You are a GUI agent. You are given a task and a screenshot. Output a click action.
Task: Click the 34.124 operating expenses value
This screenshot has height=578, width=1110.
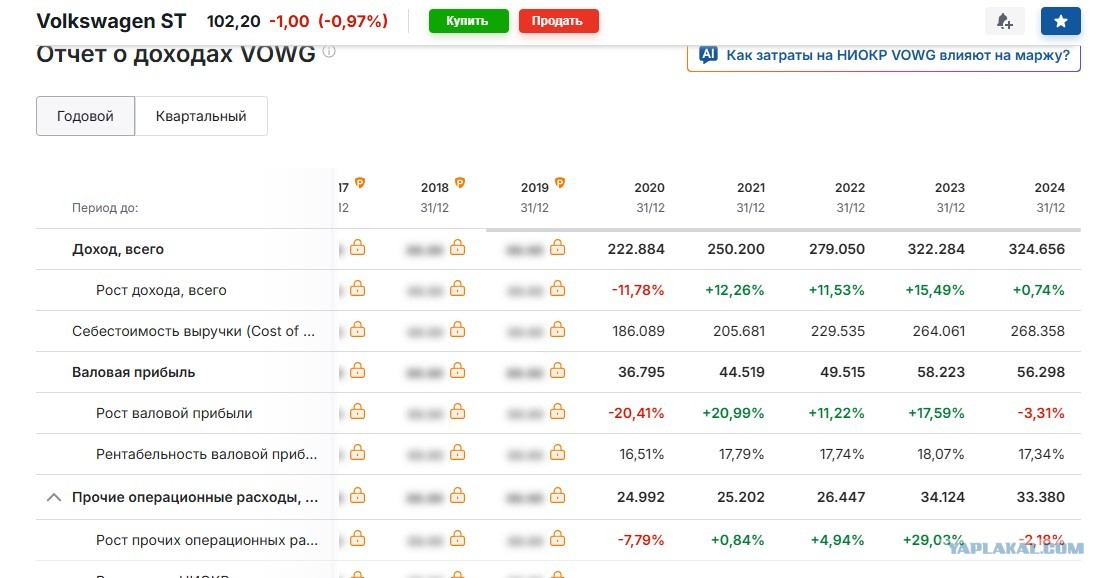tap(942, 498)
